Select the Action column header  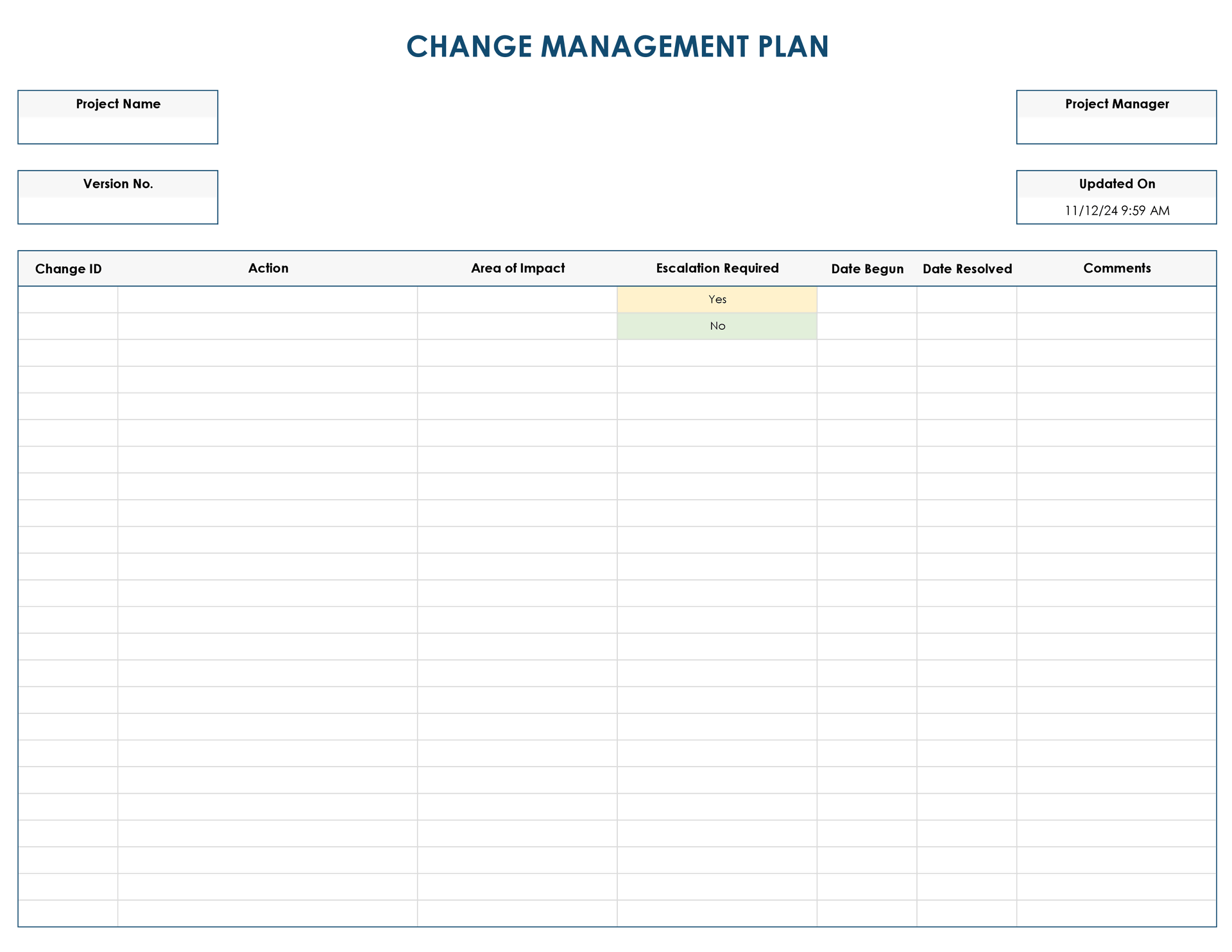tap(268, 268)
